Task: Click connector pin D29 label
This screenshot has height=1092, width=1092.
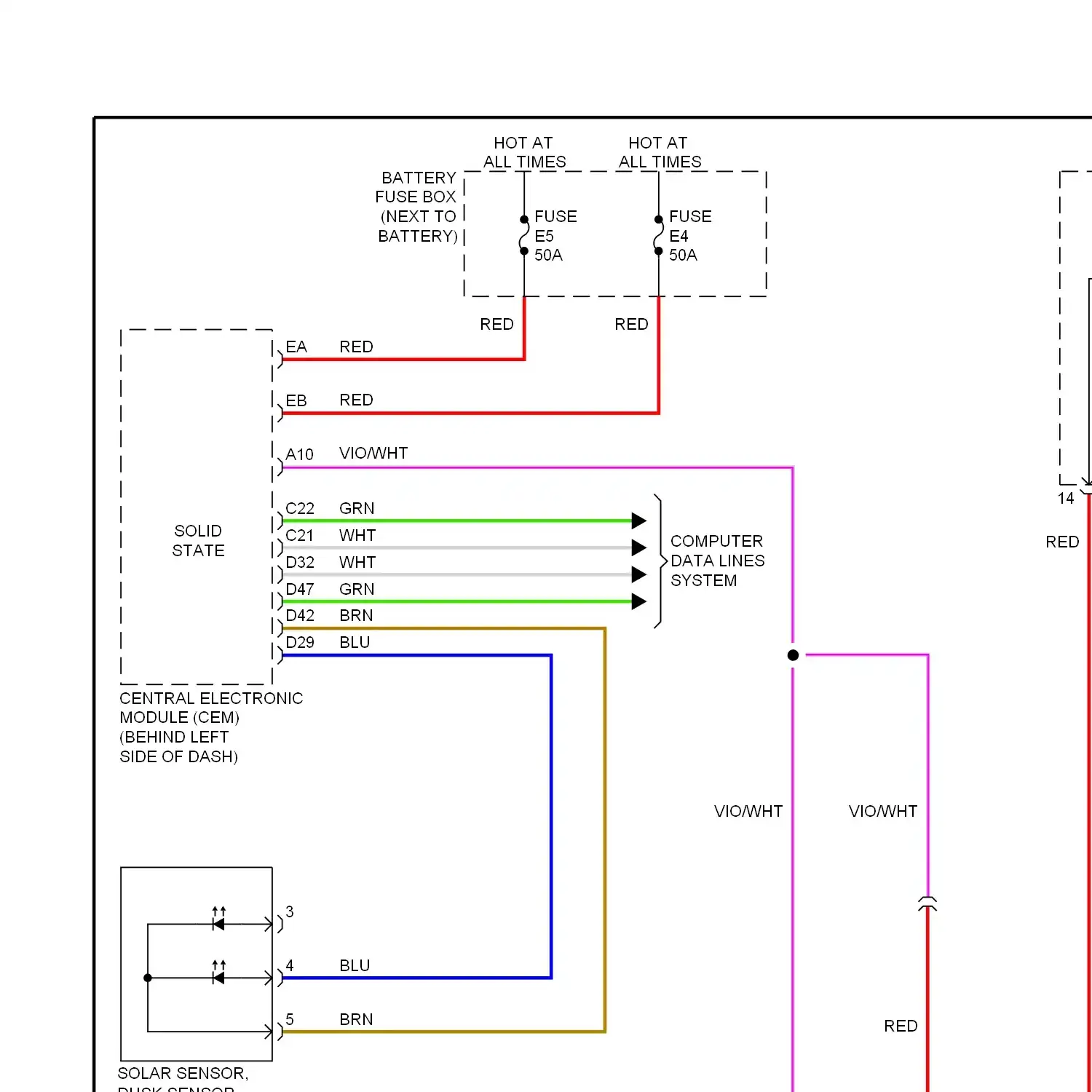Action: (x=300, y=642)
